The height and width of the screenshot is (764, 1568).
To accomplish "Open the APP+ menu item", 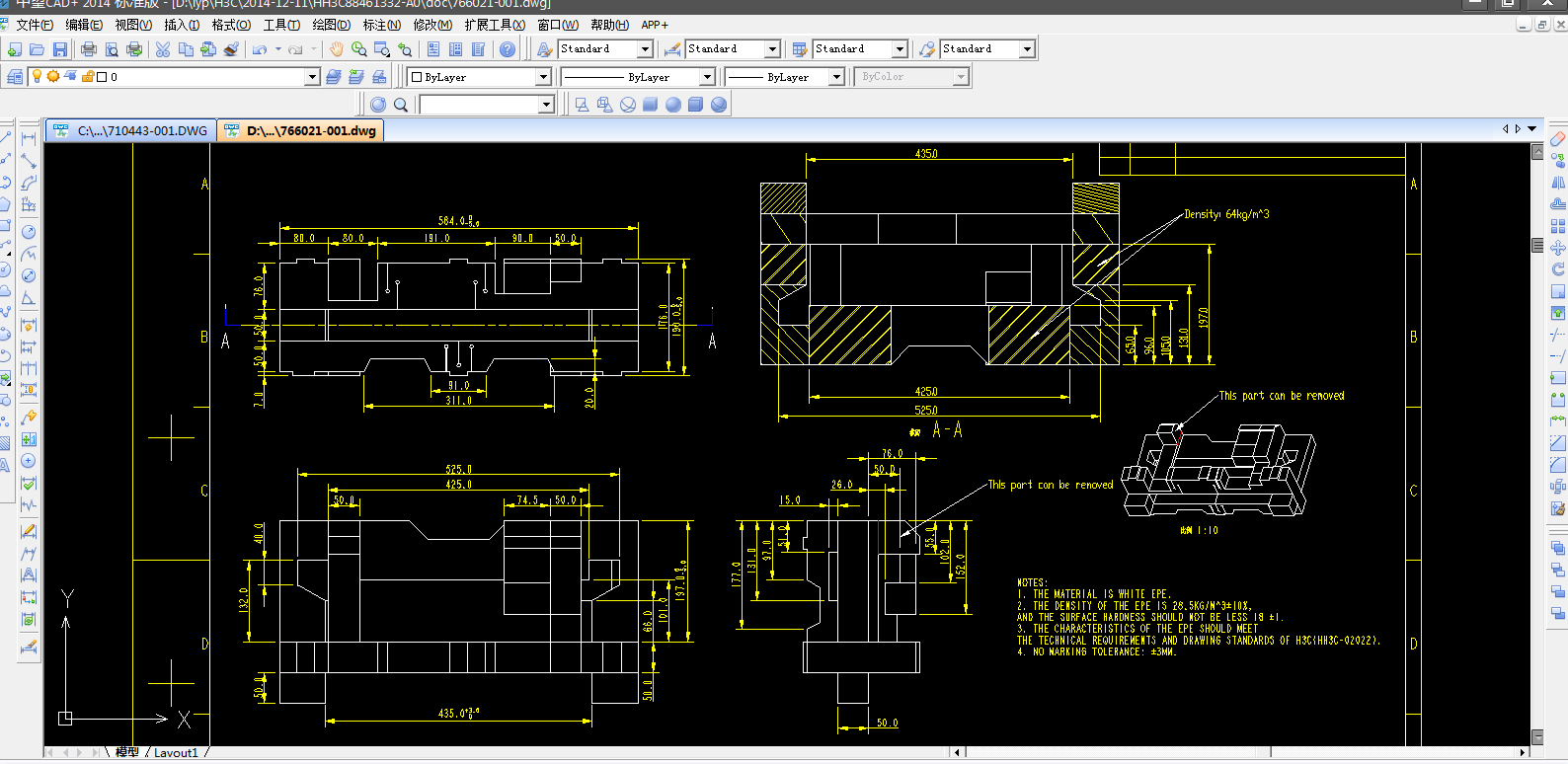I will 655,25.
